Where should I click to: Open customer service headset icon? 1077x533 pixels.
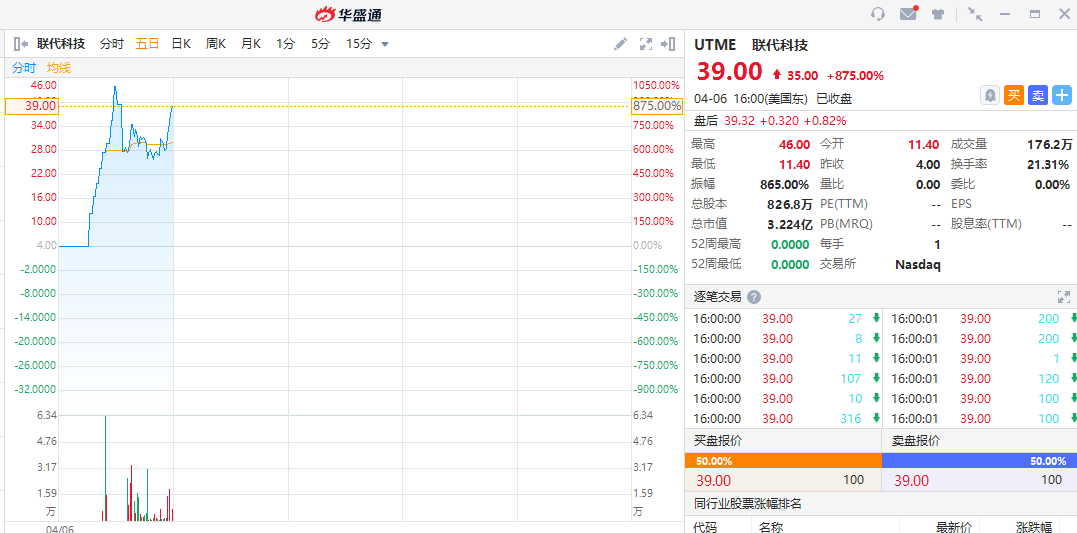878,14
